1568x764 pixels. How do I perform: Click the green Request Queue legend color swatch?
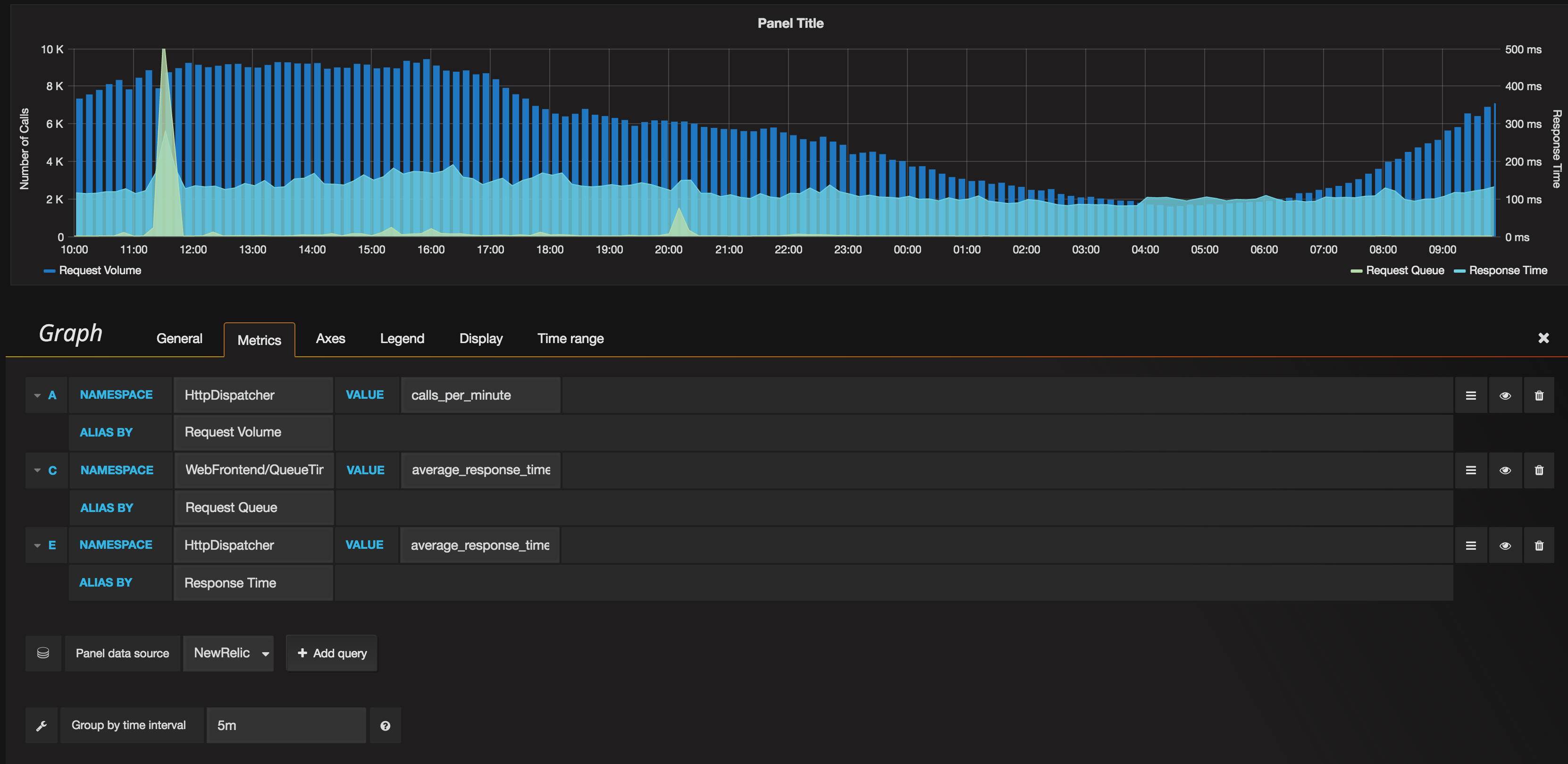point(1356,271)
